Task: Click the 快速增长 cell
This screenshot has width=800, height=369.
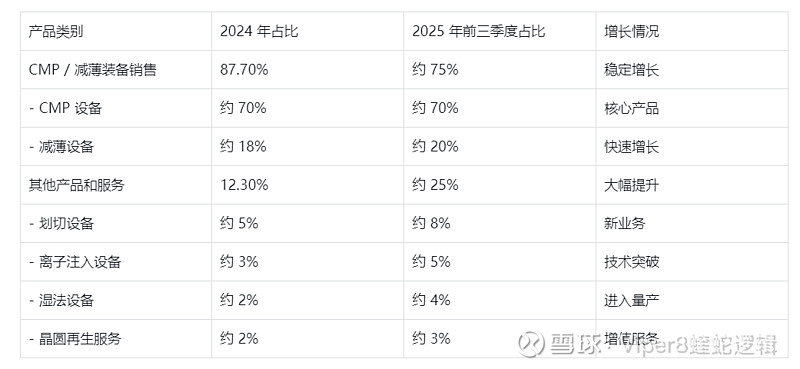Action: [692, 147]
